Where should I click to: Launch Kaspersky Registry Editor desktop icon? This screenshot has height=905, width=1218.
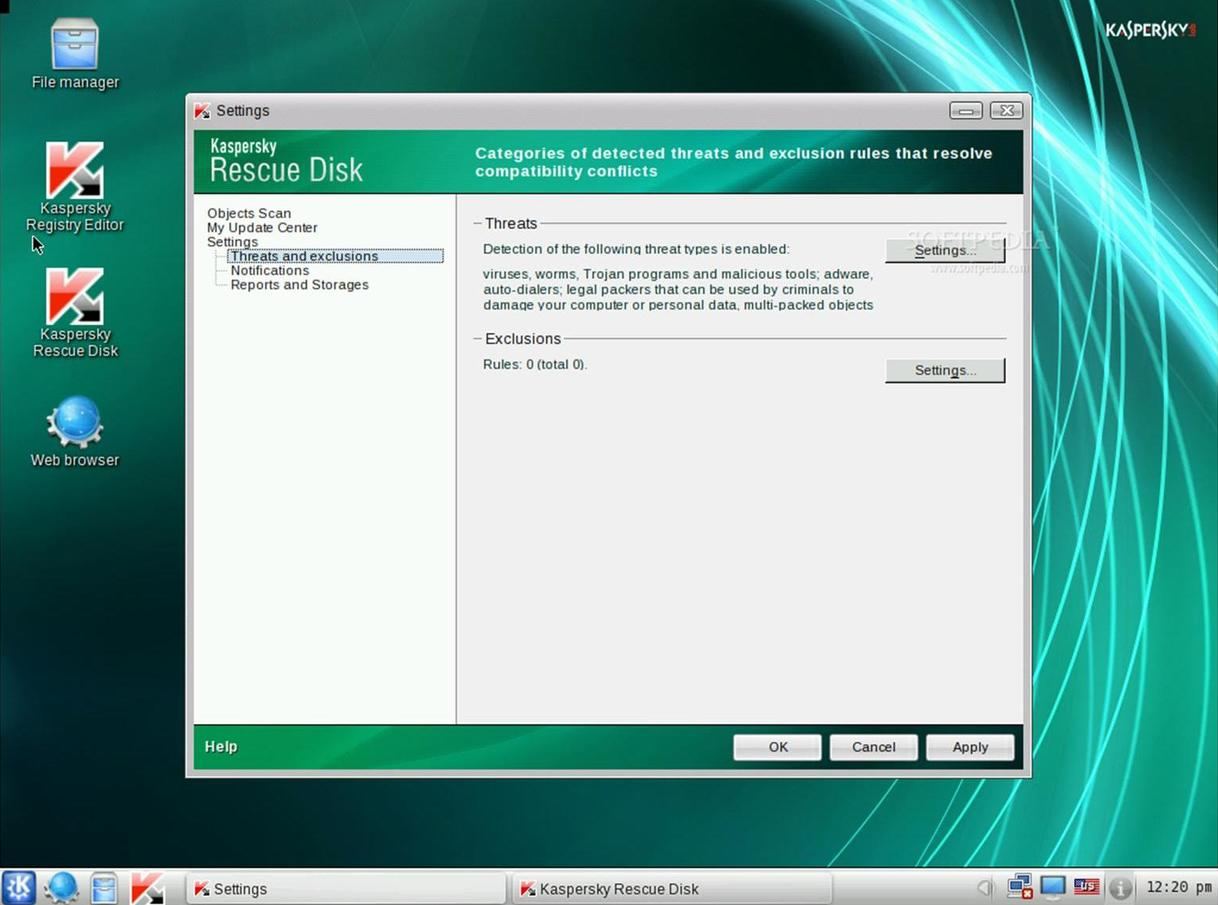click(75, 187)
